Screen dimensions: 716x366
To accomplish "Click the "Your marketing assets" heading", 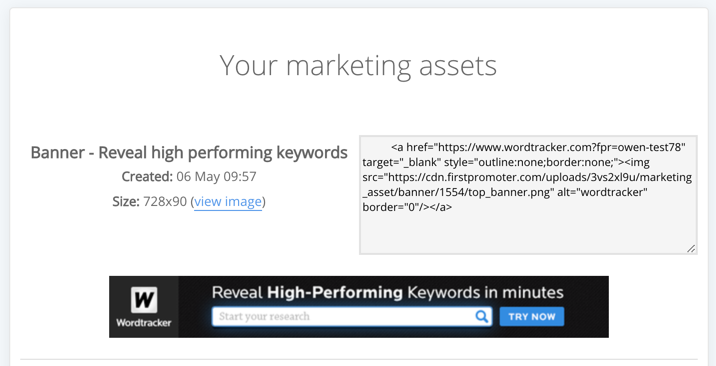I will pos(358,65).
